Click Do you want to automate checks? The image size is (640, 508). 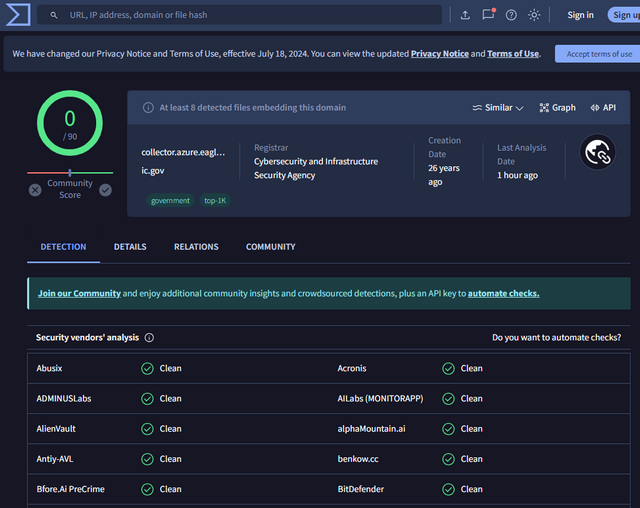coord(556,337)
